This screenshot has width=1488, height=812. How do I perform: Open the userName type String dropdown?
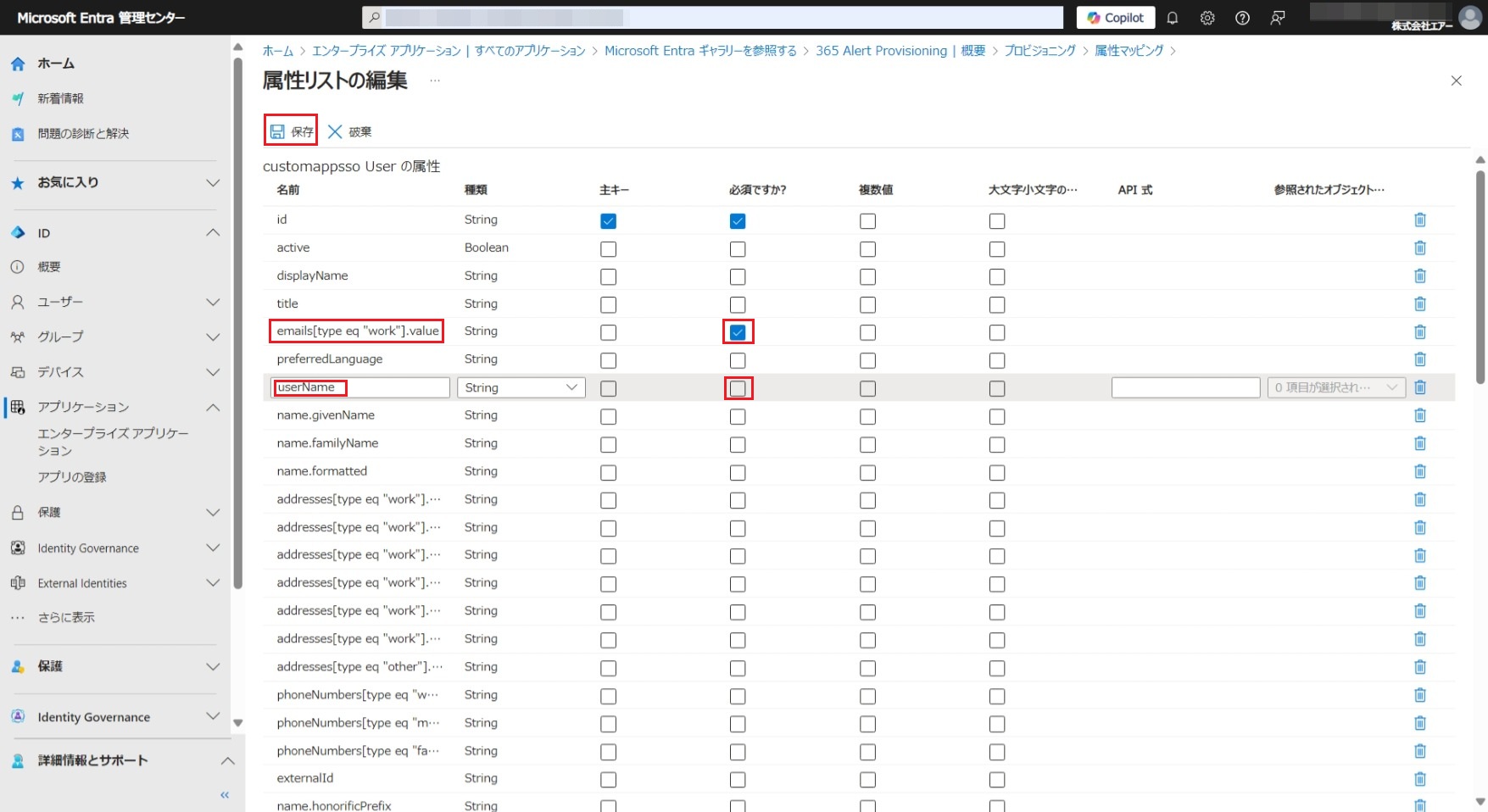[521, 387]
